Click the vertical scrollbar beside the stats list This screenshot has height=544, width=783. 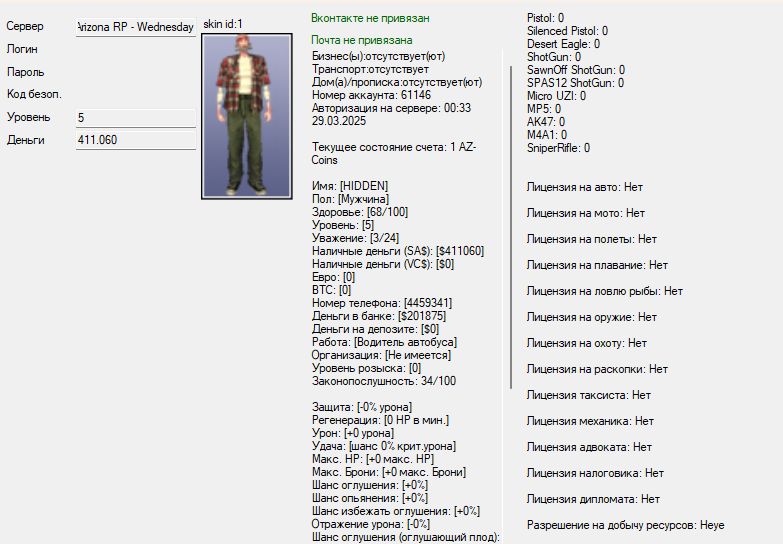pyautogui.click(x=511, y=227)
